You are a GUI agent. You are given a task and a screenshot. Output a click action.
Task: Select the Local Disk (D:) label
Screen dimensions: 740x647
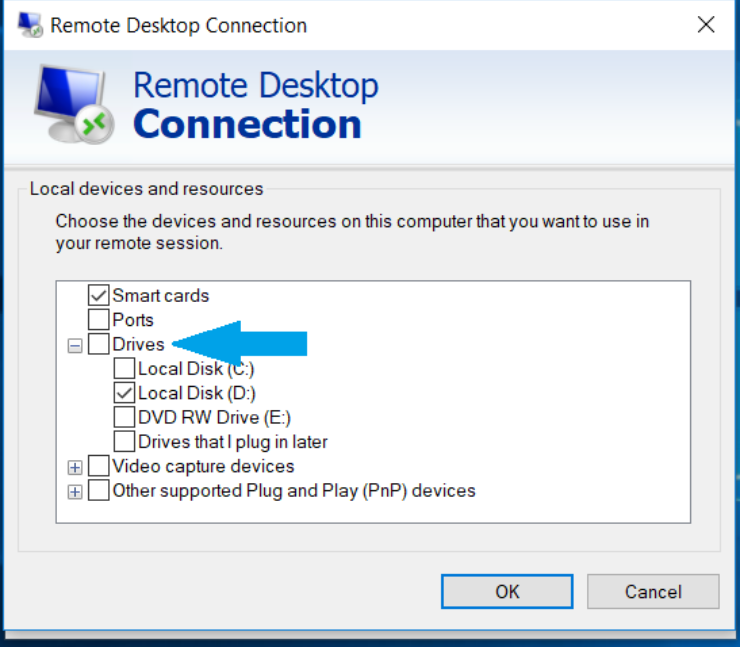pyautogui.click(x=197, y=393)
